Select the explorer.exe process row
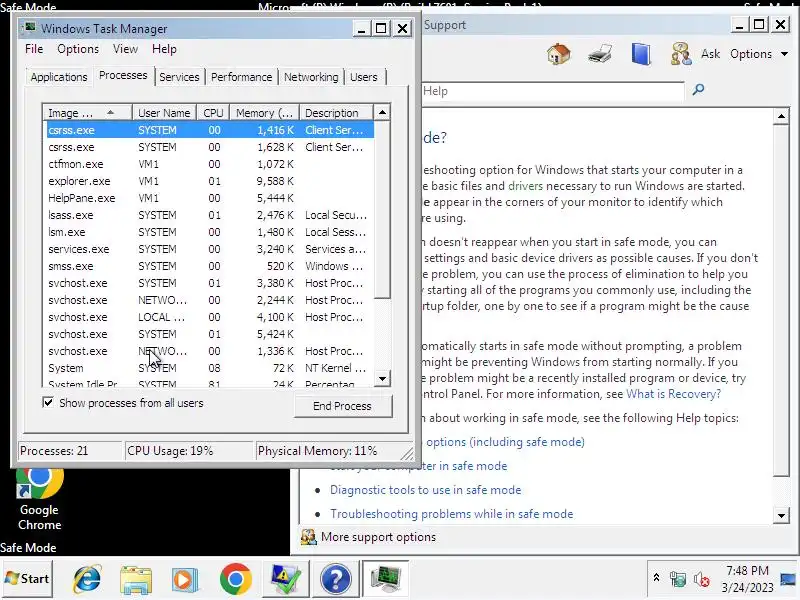 (209, 181)
